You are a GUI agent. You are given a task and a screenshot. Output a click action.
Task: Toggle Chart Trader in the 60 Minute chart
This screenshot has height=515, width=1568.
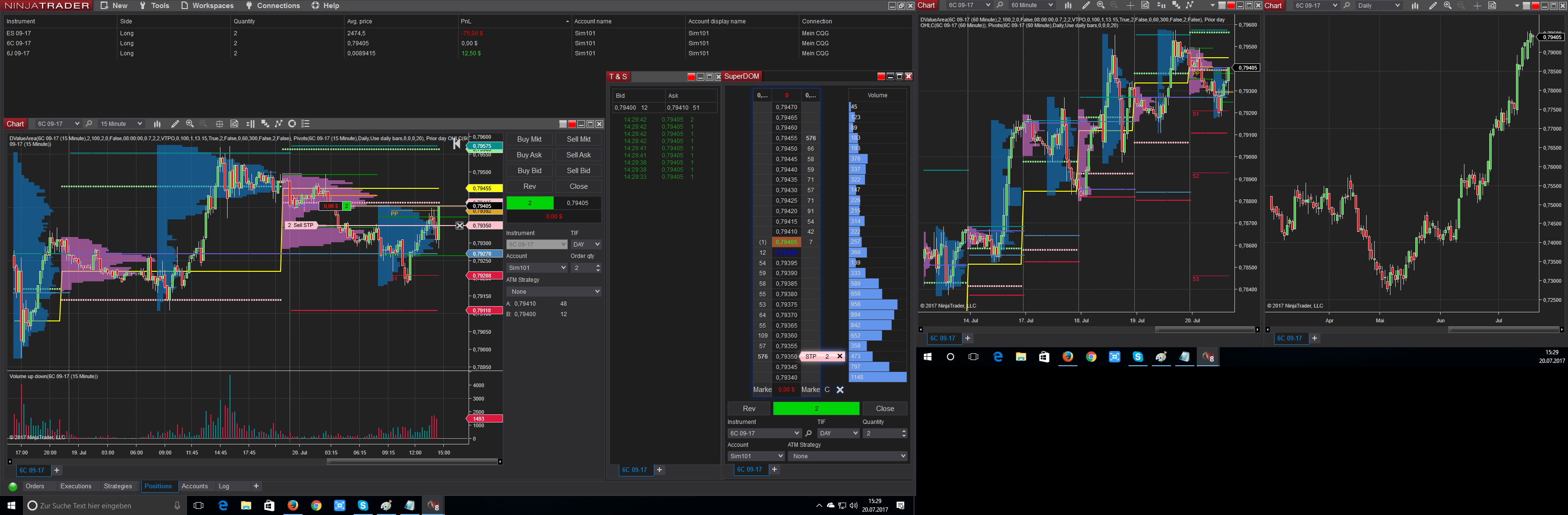pyautogui.click(x=1161, y=5)
